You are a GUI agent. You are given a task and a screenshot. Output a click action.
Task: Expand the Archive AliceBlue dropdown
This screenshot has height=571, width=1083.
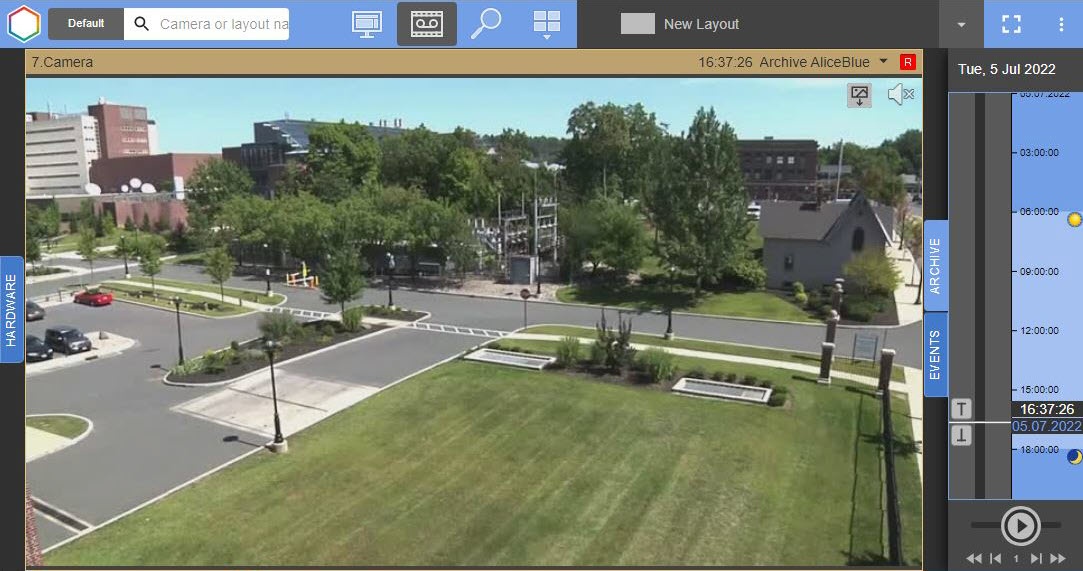(883, 62)
